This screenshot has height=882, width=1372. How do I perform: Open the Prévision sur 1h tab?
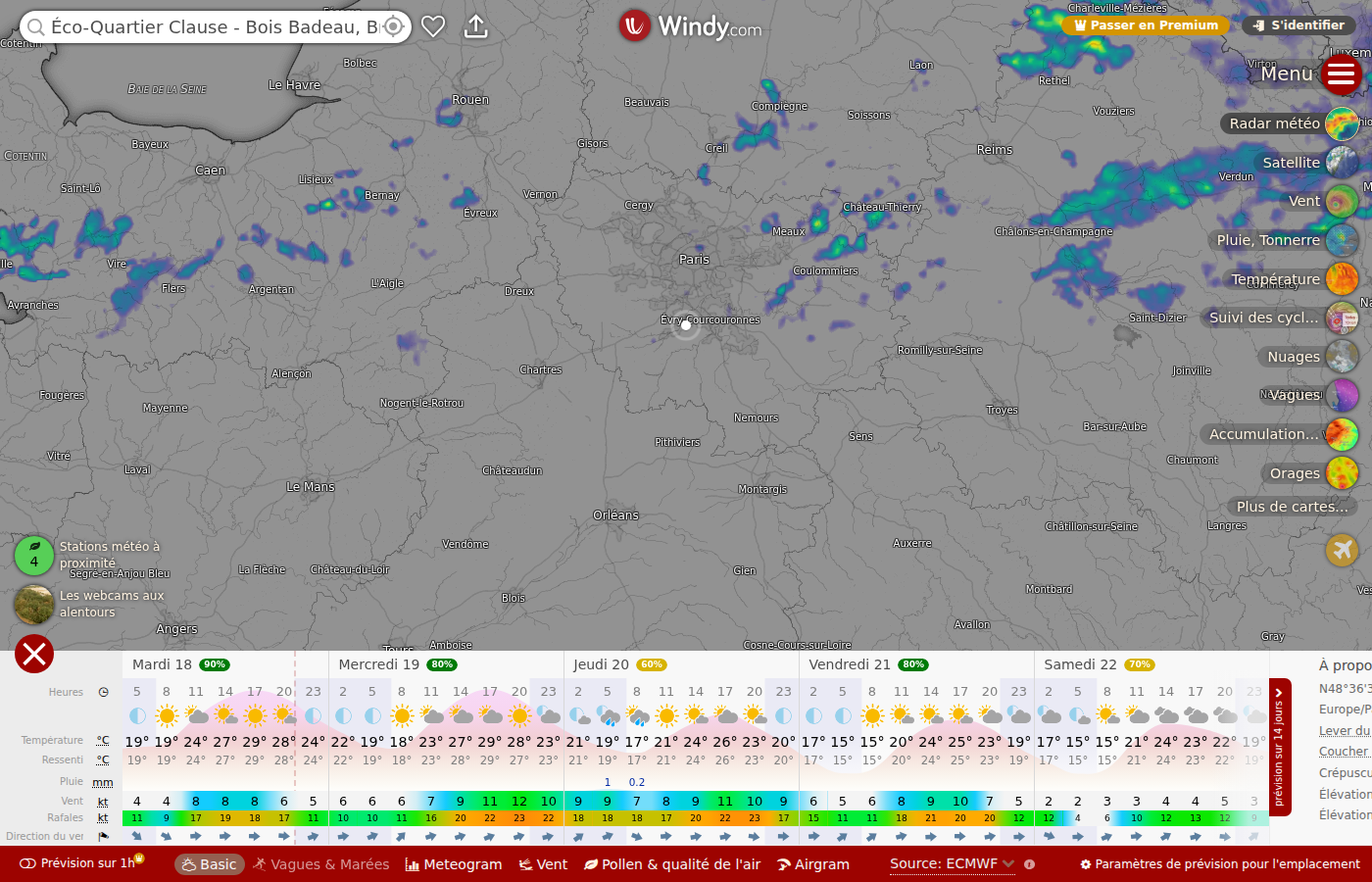(82, 863)
